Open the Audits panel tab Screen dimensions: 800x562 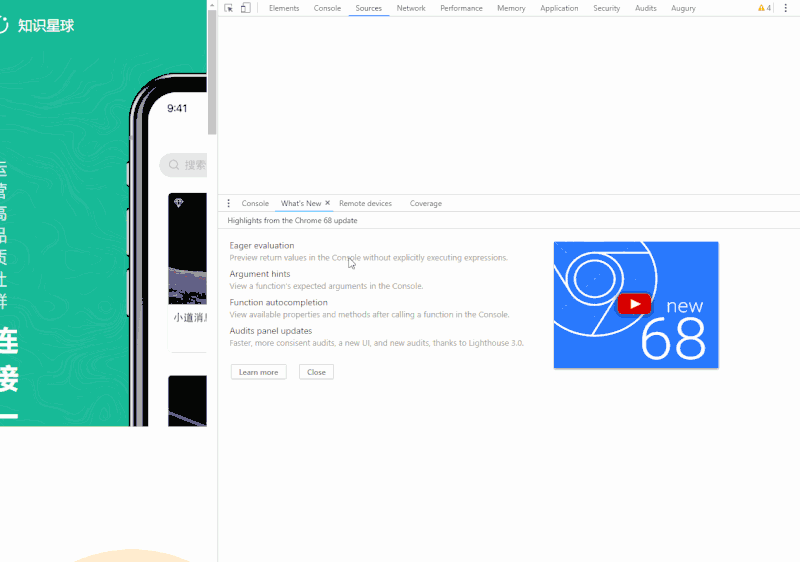(x=645, y=8)
